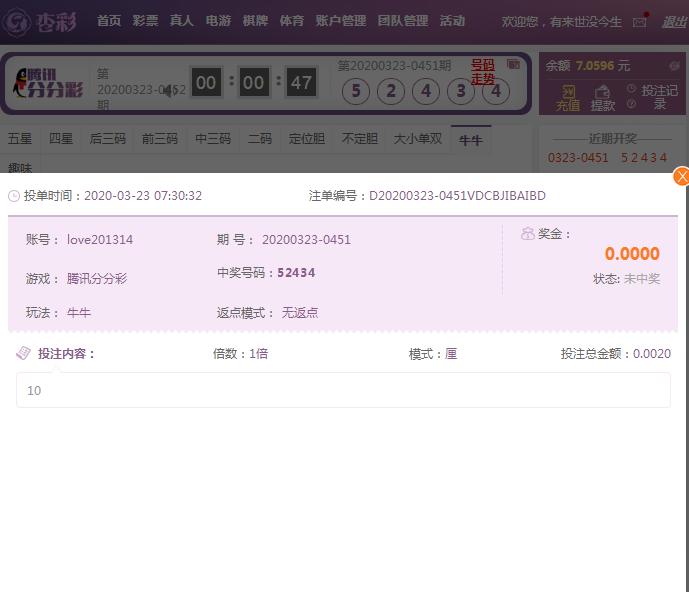Open the 电游 menu
This screenshot has height=592, width=689.
point(218,21)
